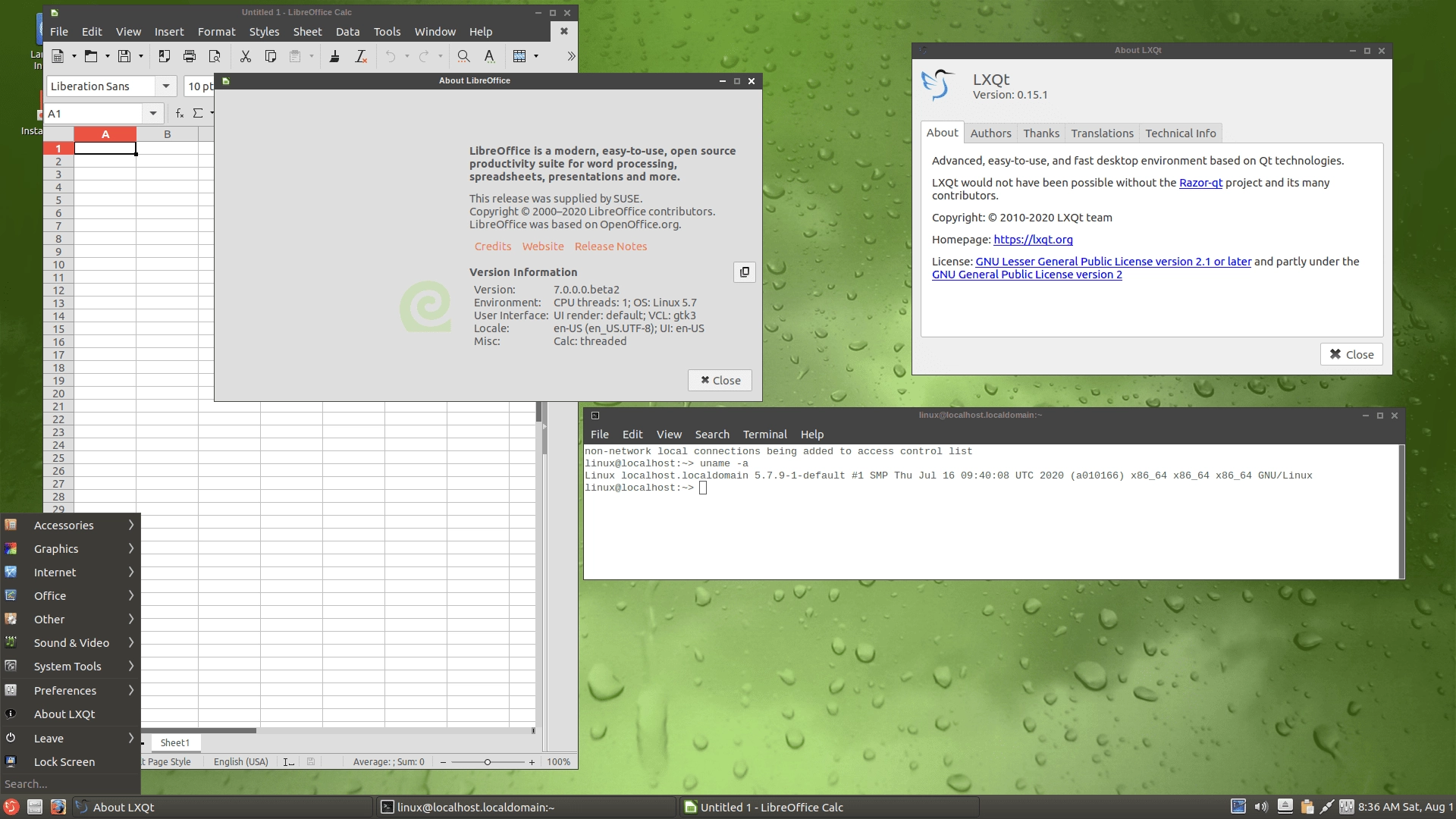
Task: Click the network connection tray icon
Action: click(1326, 807)
